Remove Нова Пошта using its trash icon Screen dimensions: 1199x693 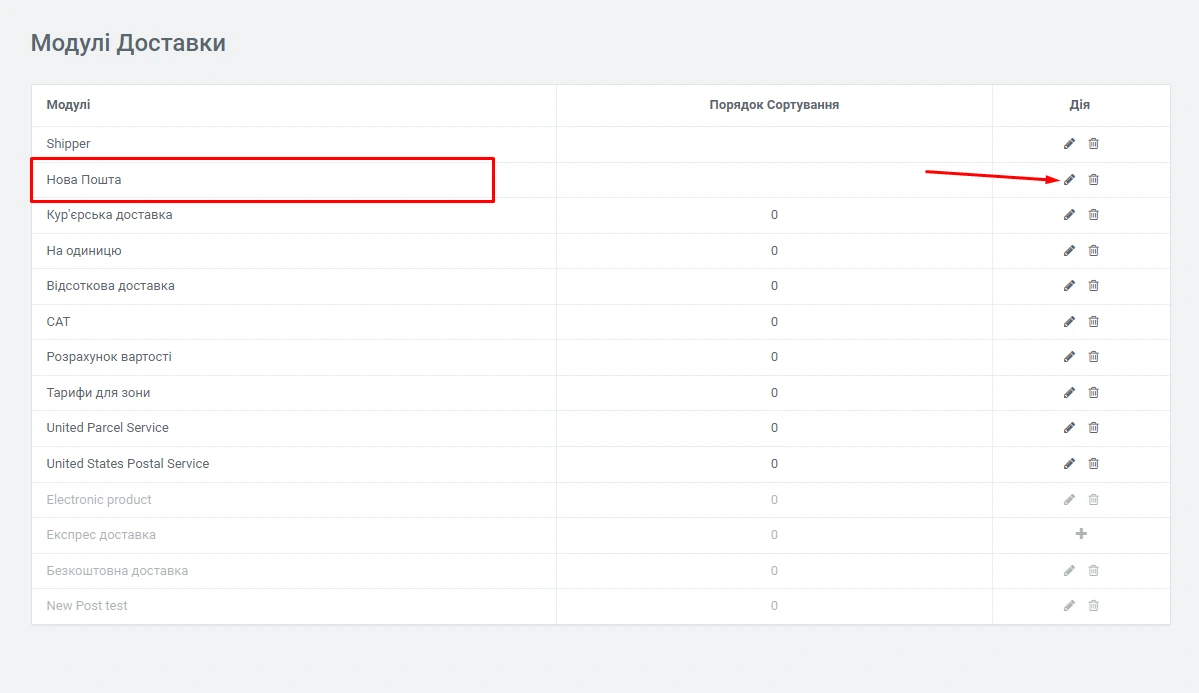1093,180
